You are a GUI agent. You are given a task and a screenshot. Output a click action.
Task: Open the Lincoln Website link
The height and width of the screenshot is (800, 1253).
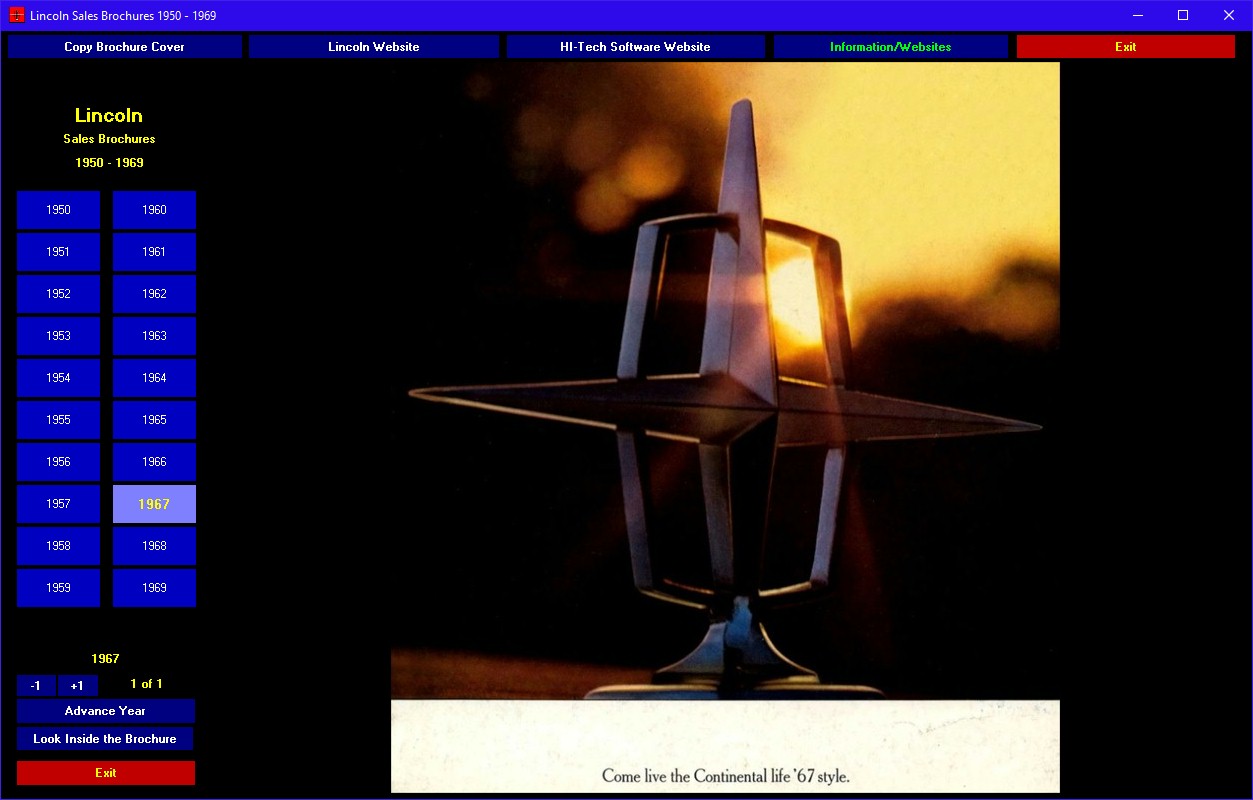pos(374,47)
